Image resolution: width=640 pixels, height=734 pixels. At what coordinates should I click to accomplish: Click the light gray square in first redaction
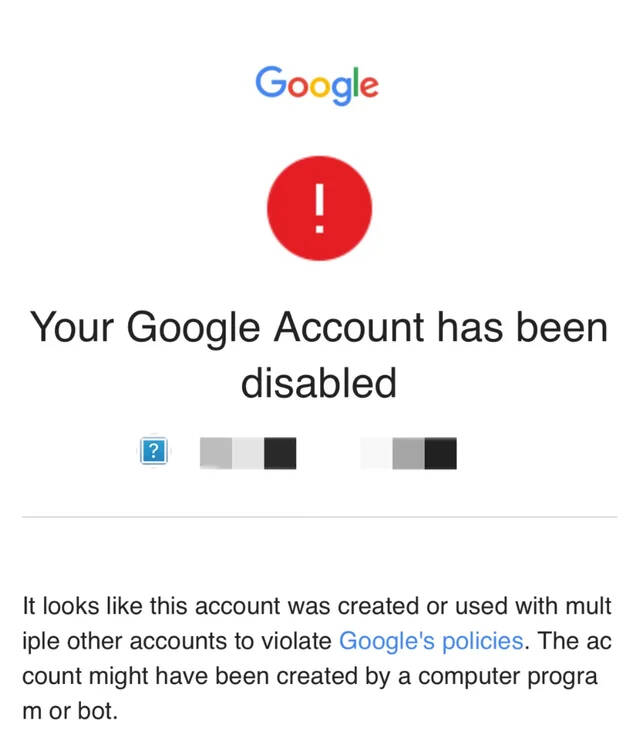pyautogui.click(x=216, y=452)
